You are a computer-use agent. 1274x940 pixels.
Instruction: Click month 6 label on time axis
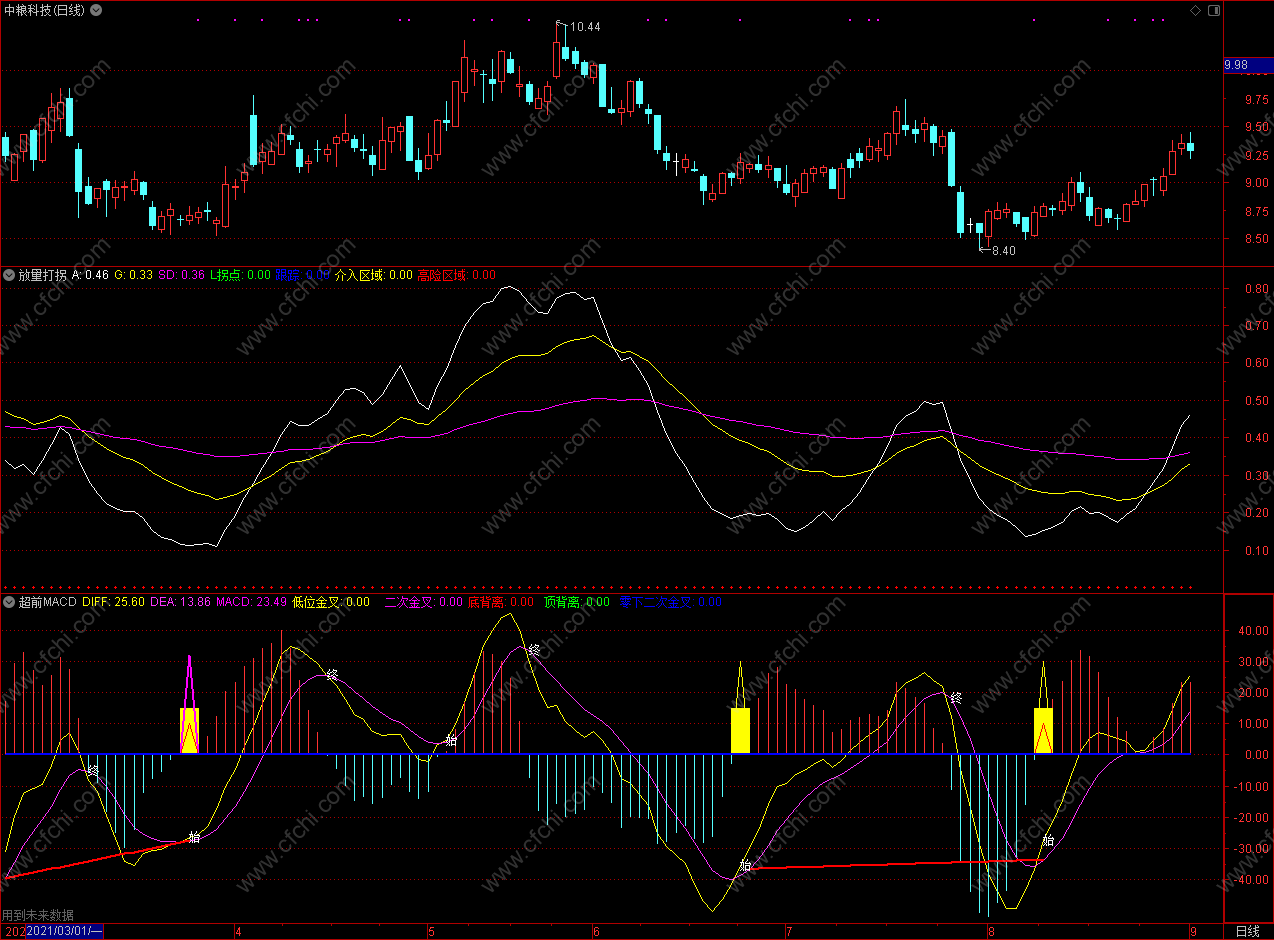(595, 931)
